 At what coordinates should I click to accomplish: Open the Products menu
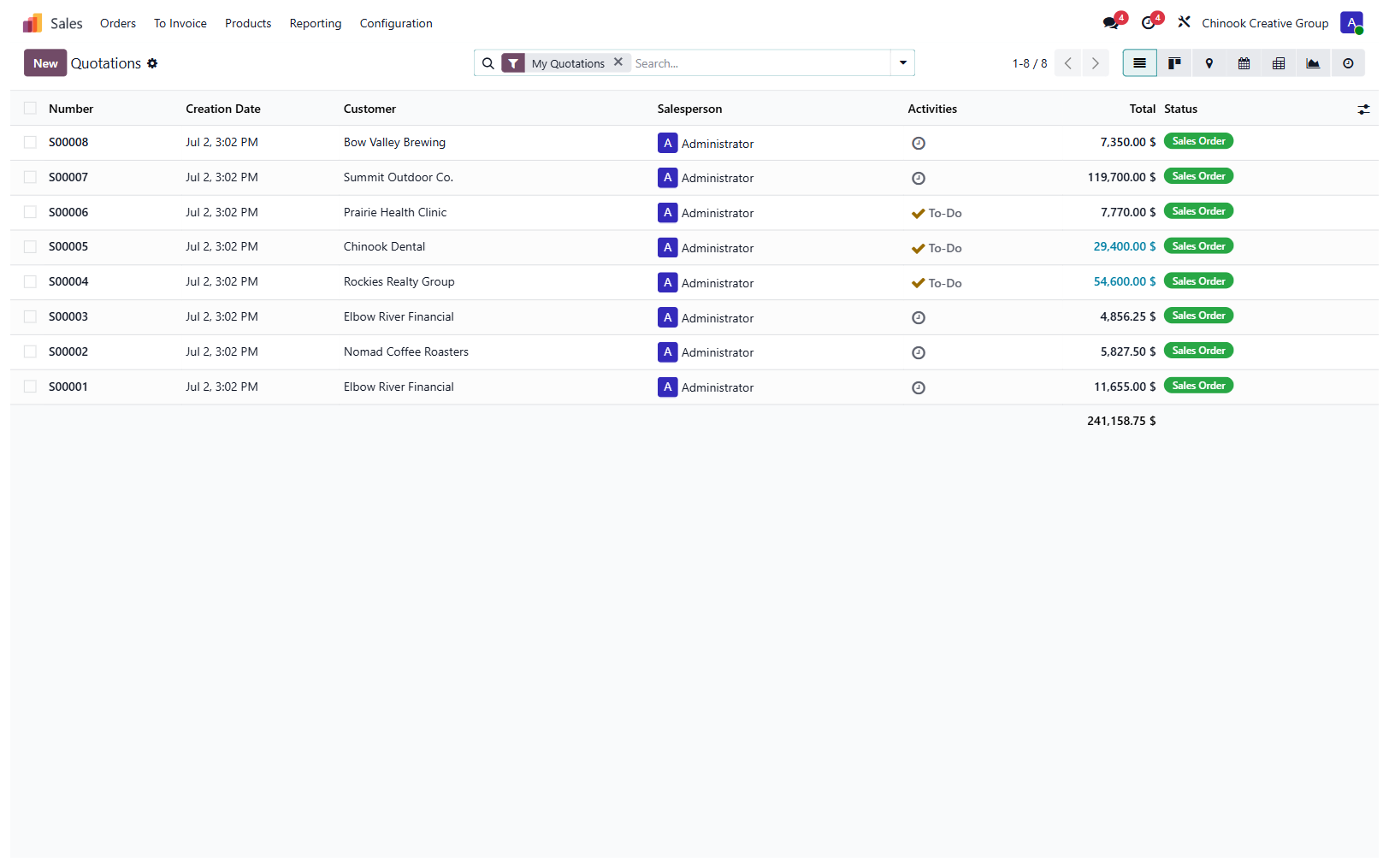point(248,23)
